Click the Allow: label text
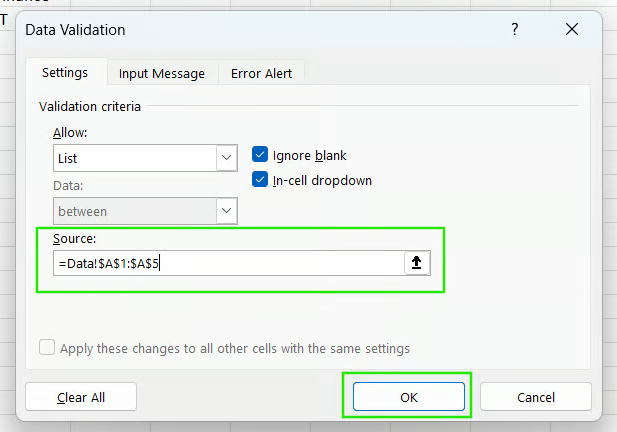Image resolution: width=617 pixels, height=432 pixels. pos(70,133)
